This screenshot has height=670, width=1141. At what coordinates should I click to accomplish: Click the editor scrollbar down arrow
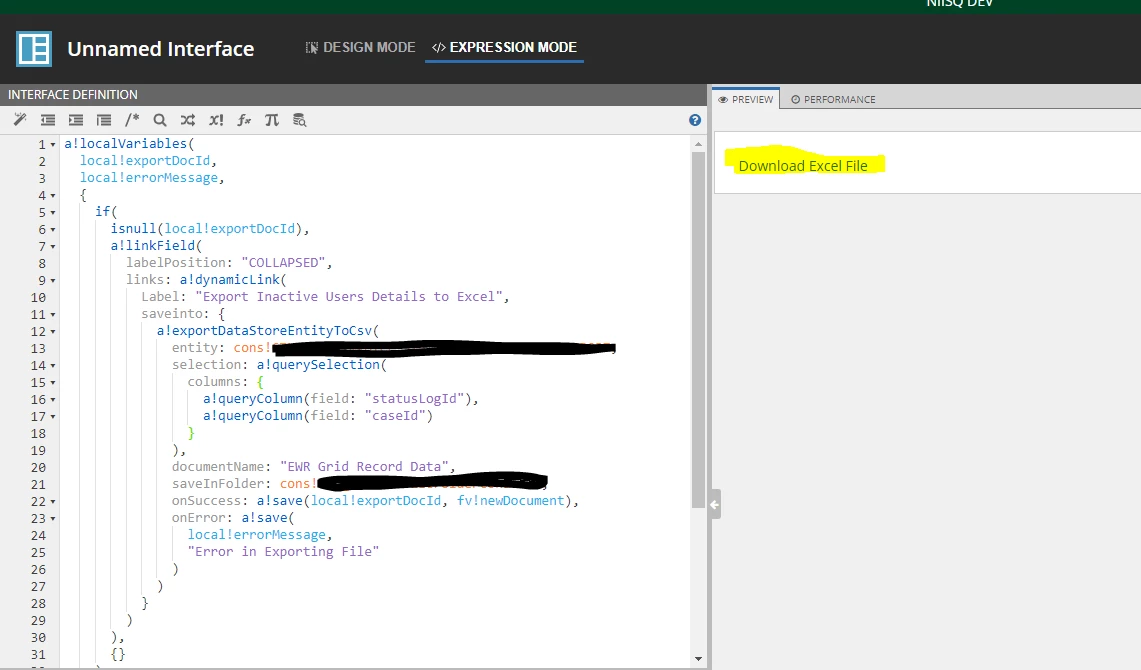click(x=698, y=659)
